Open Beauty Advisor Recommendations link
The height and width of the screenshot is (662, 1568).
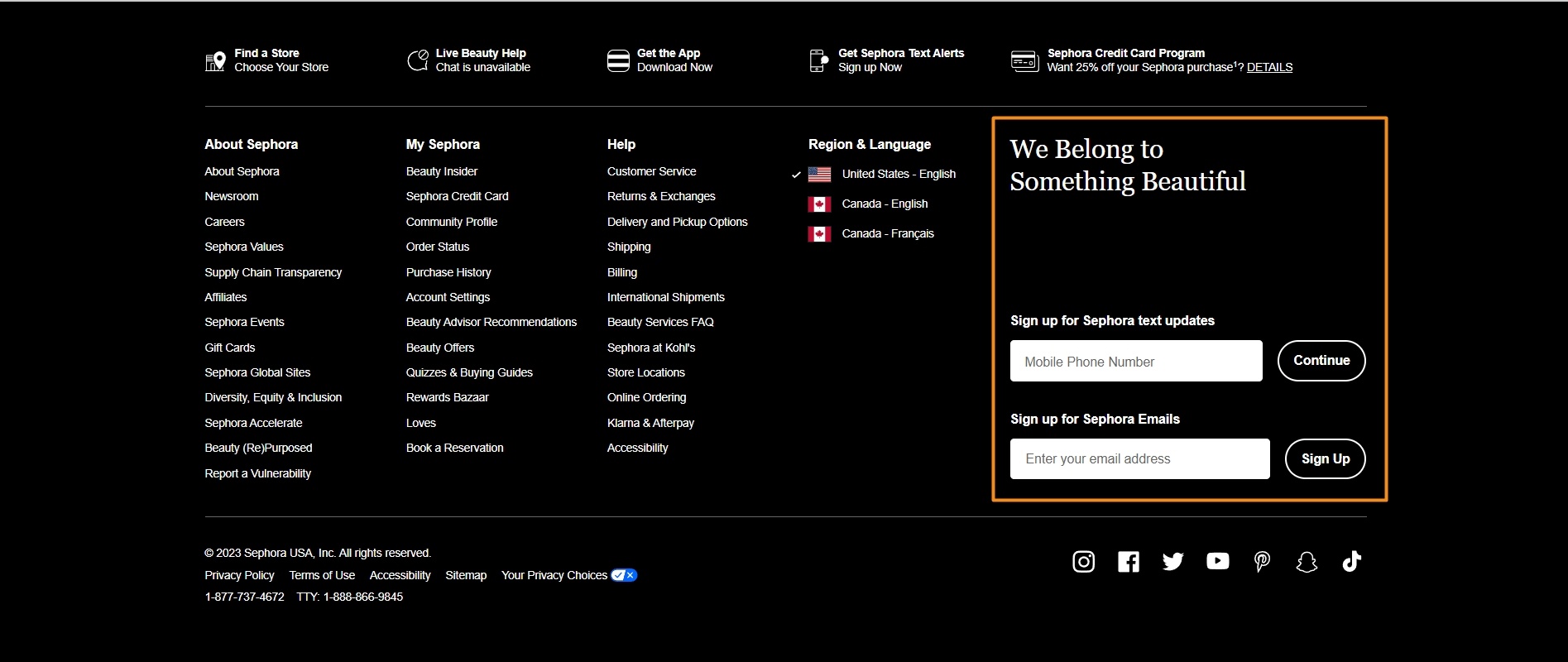coord(491,322)
